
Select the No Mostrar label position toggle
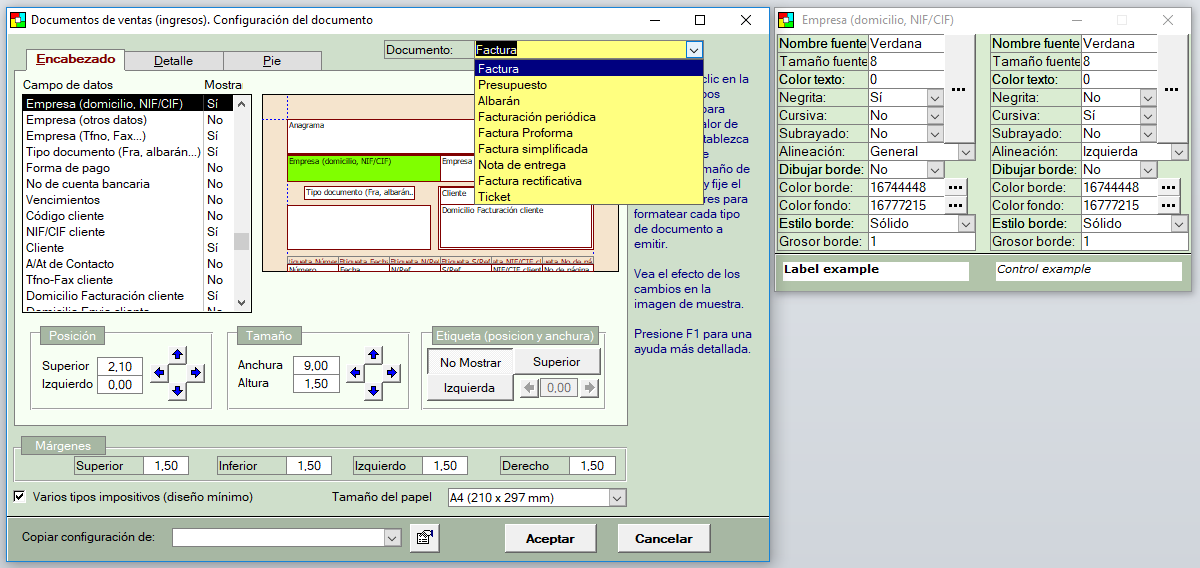(470, 362)
